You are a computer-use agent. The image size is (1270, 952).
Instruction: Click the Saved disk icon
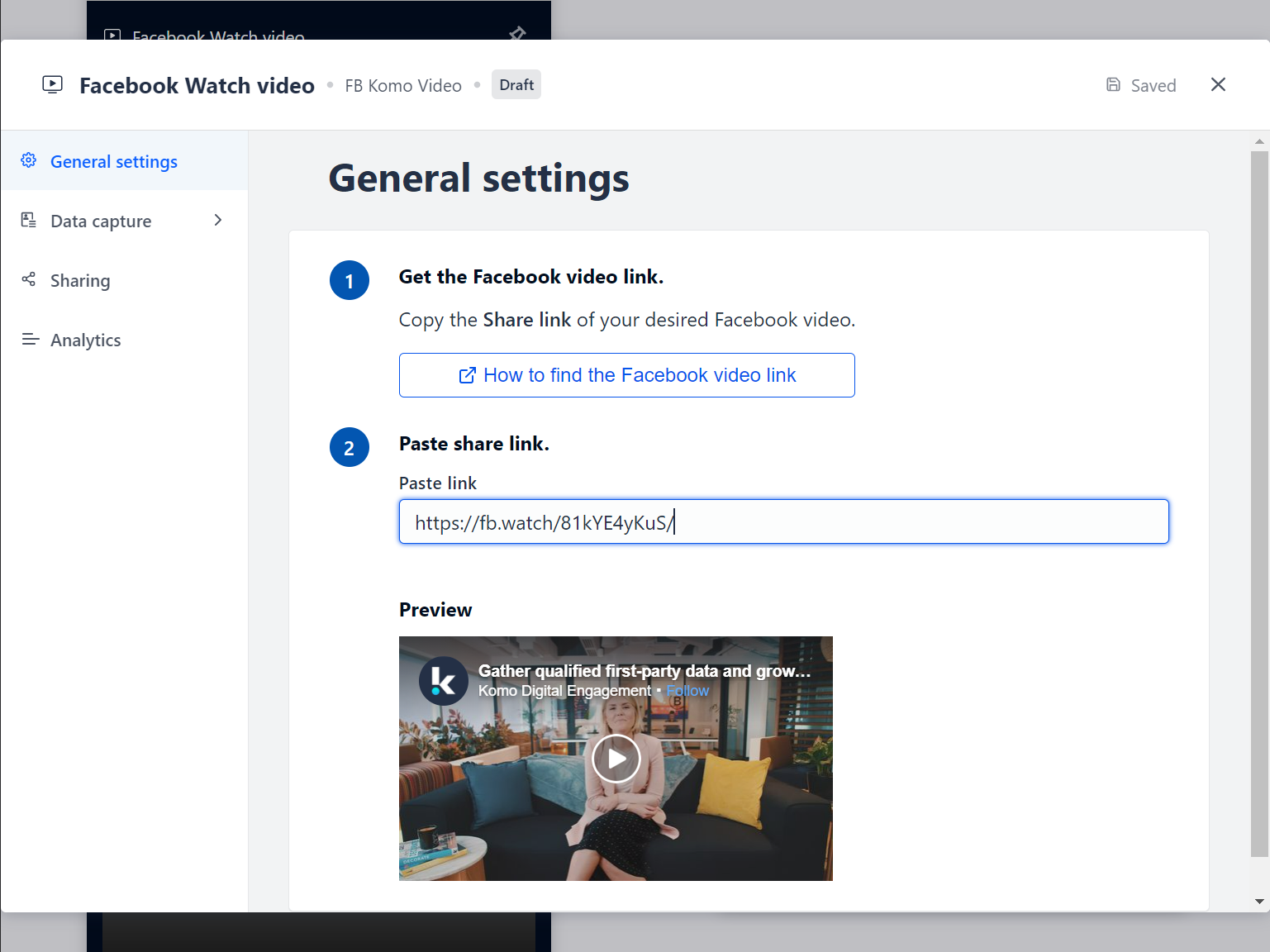pyautogui.click(x=1113, y=85)
